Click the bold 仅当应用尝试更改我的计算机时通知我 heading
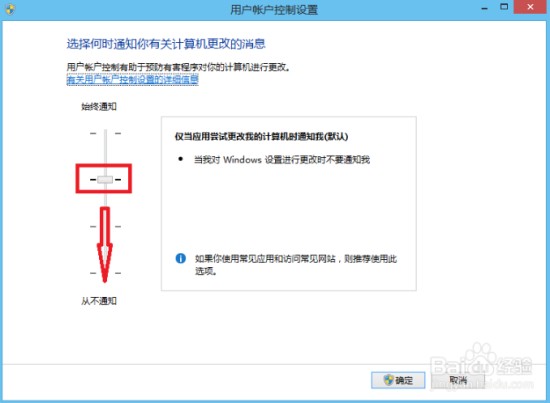 261,136
